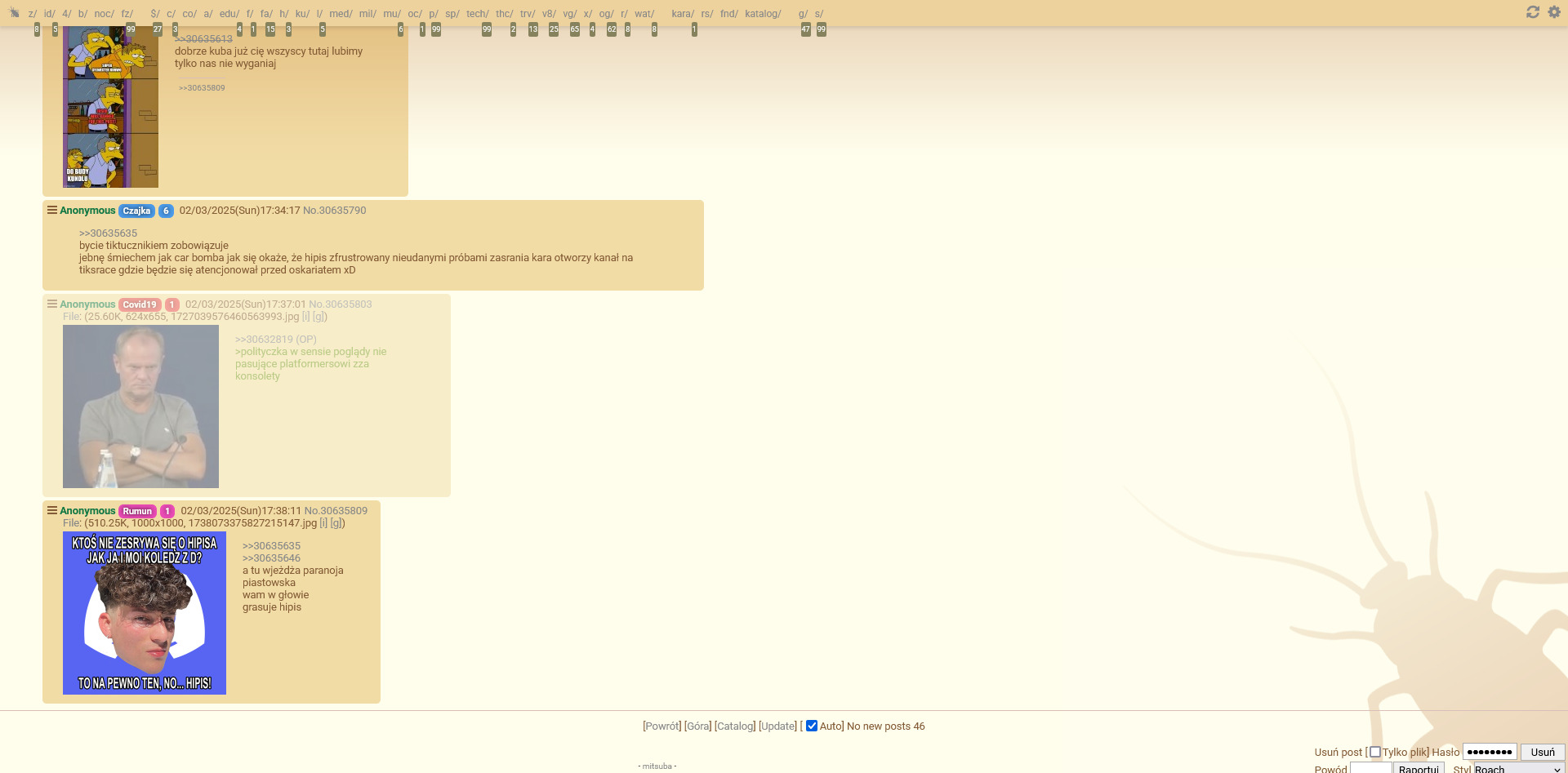Click post number No.30635790
Viewport: 1568px width, 773px height.
tap(335, 211)
